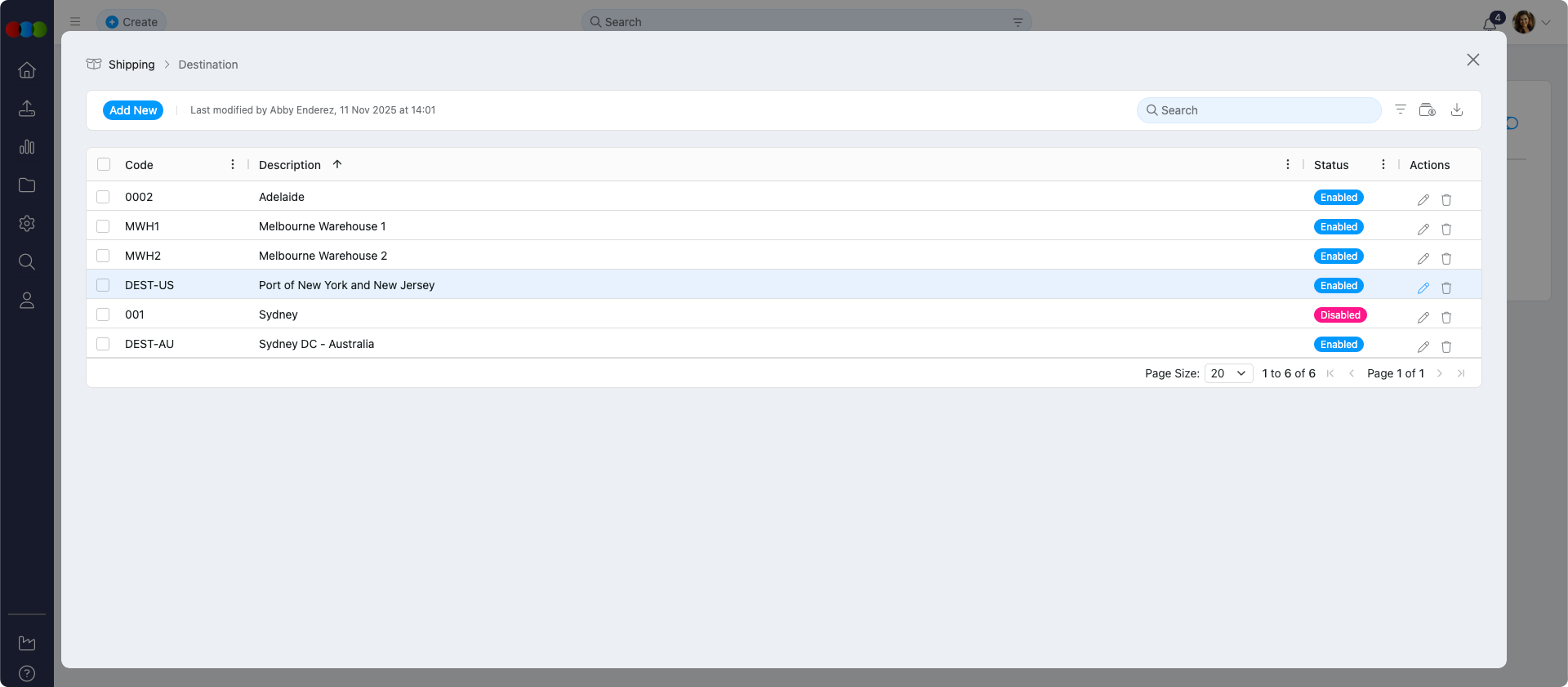Open the notifications bell
Screen dimensions: 1568x687
coord(1490,23)
